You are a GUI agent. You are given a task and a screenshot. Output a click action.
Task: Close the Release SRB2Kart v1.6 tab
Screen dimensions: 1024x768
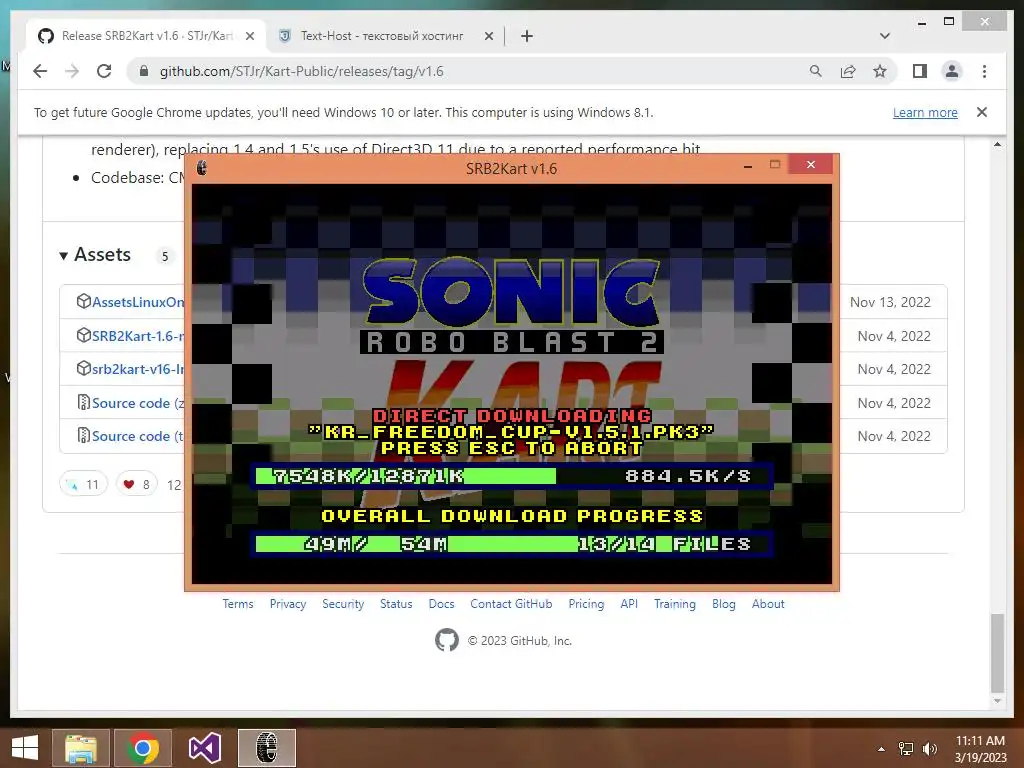click(249, 36)
